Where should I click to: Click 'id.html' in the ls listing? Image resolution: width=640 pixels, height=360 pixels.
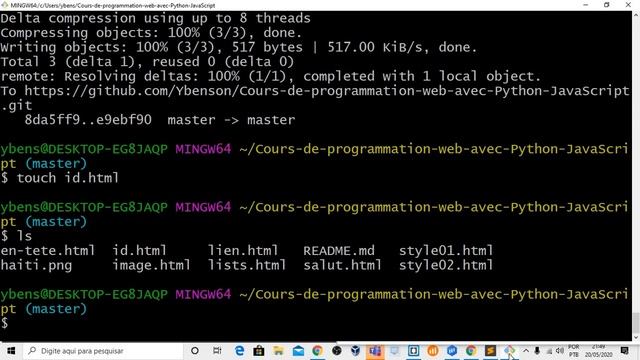(x=140, y=250)
